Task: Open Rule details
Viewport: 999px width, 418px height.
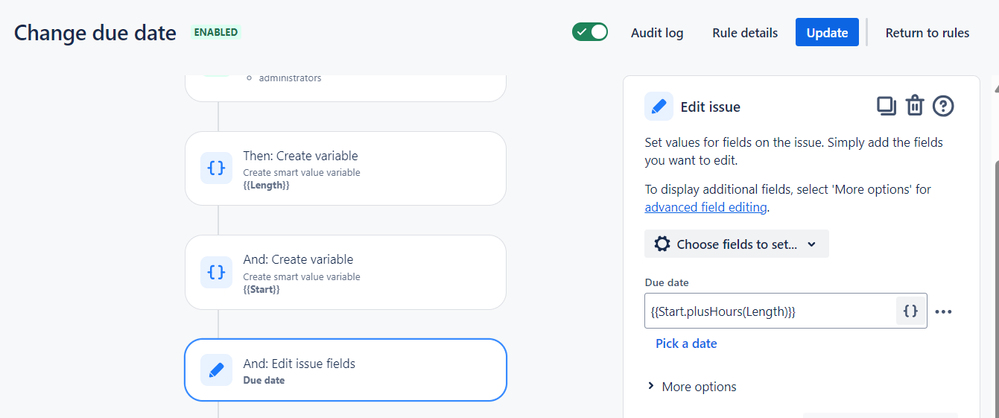Action: pos(745,33)
